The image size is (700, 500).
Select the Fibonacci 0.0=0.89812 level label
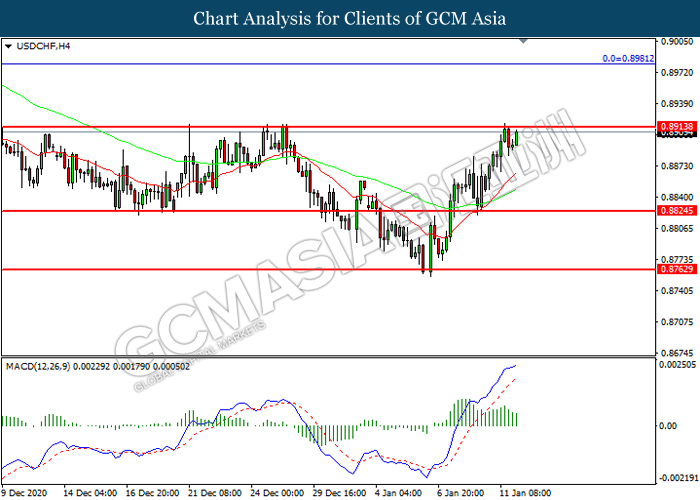coord(627,58)
